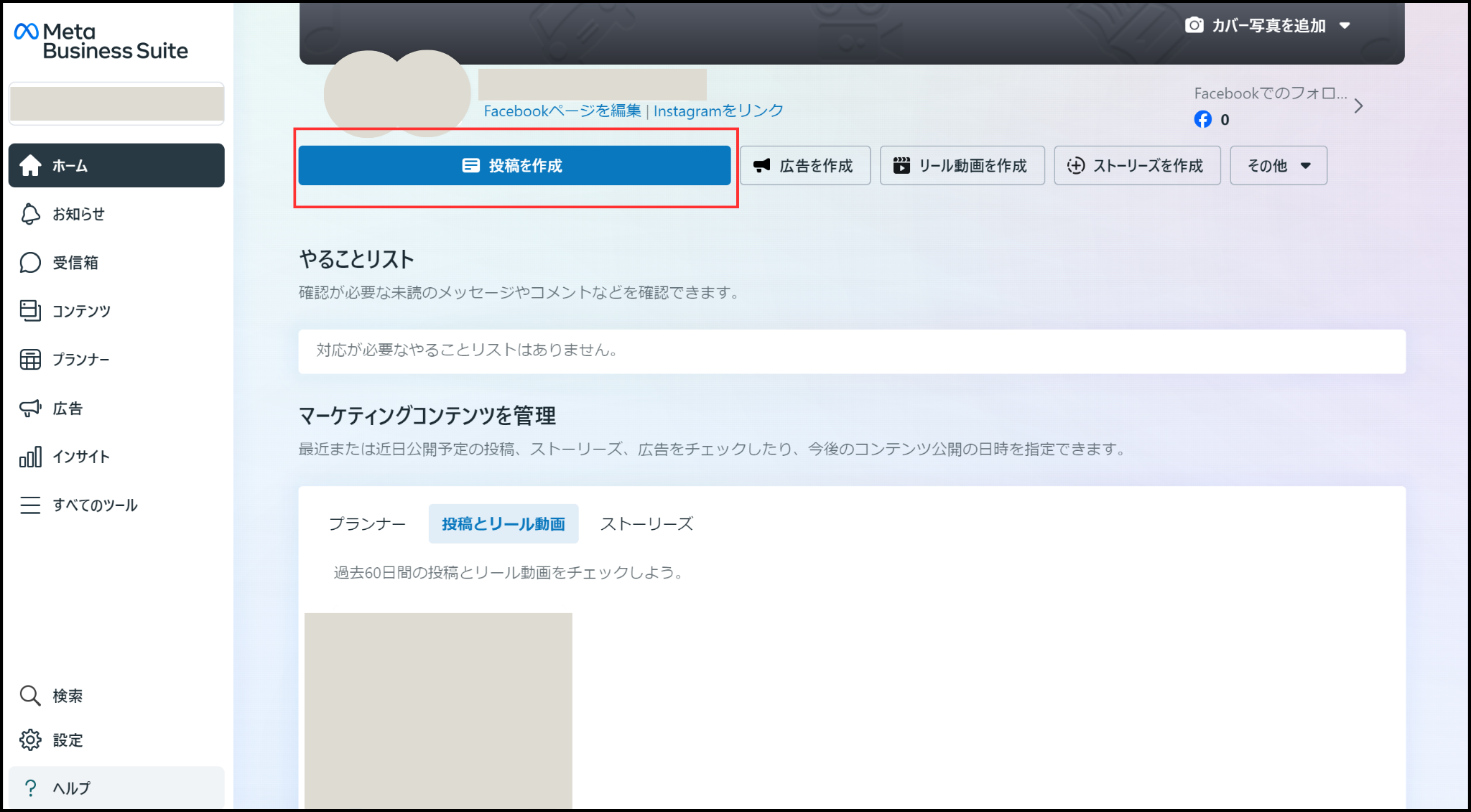The height and width of the screenshot is (812, 1471).
Task: Click the megaphone icon in 広告を作成
Action: (761, 166)
